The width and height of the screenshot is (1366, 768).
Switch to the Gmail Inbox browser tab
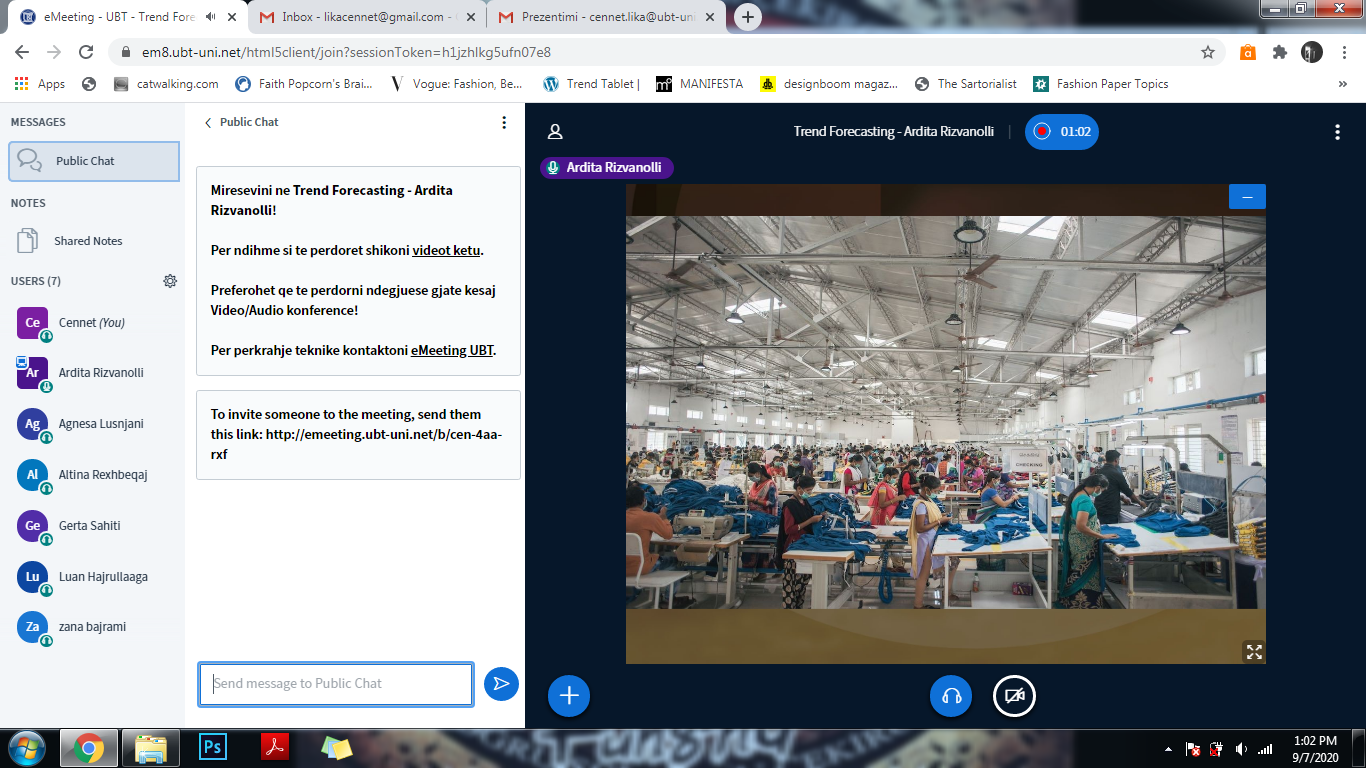click(364, 17)
